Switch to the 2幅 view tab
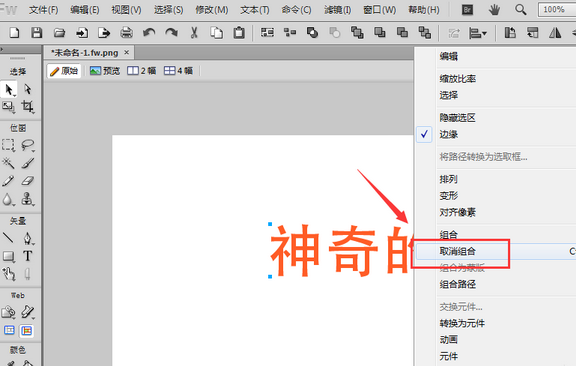Screen dimensions: 576x366 141,71
